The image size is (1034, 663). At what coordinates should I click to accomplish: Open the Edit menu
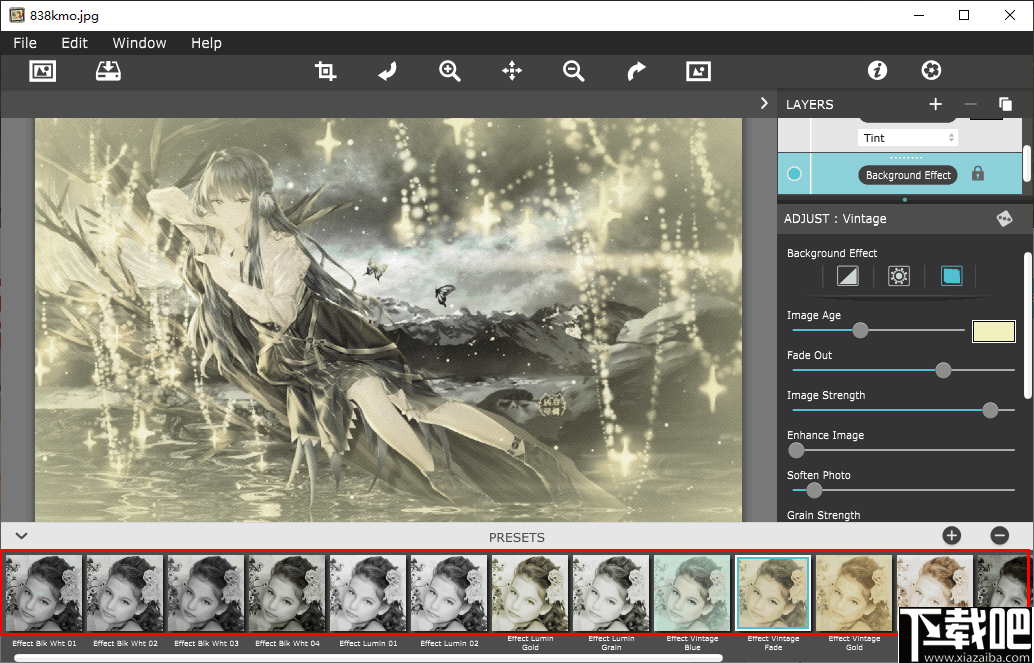(74, 43)
